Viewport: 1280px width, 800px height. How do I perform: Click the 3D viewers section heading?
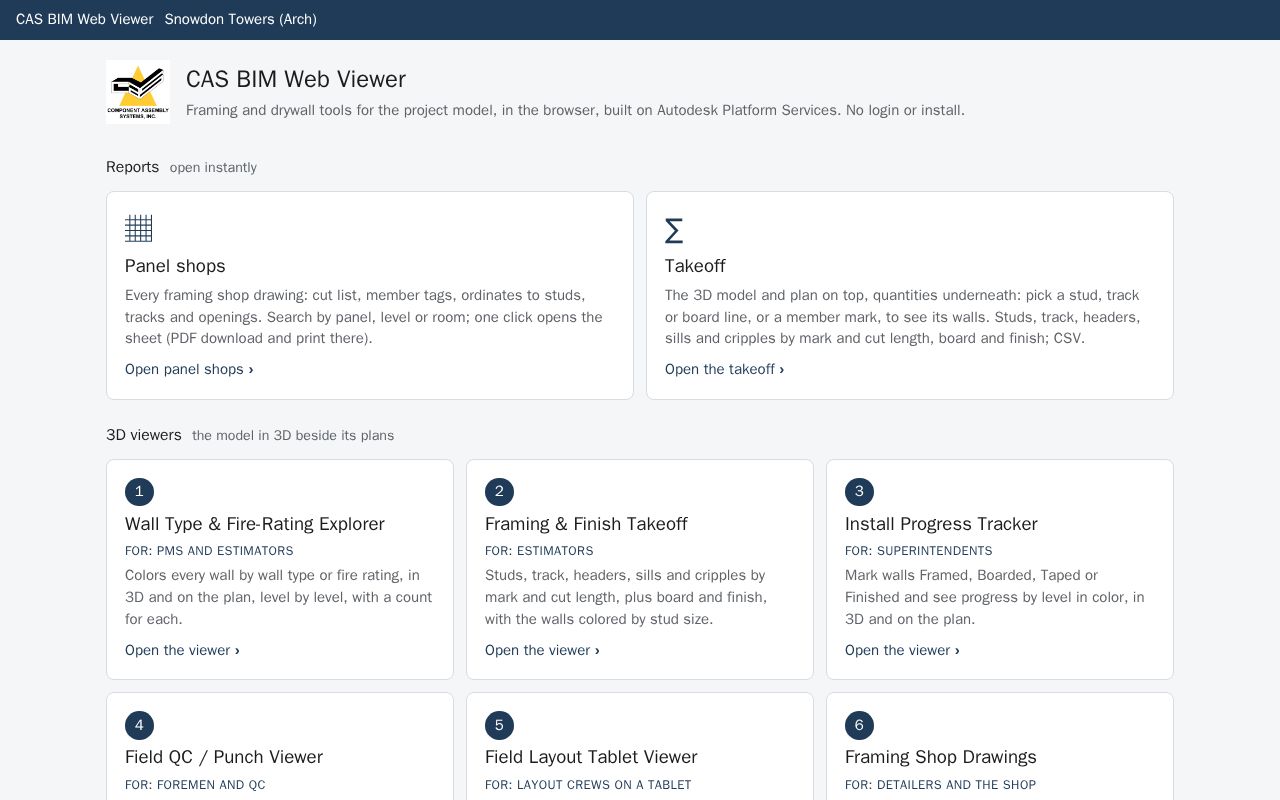pos(144,435)
